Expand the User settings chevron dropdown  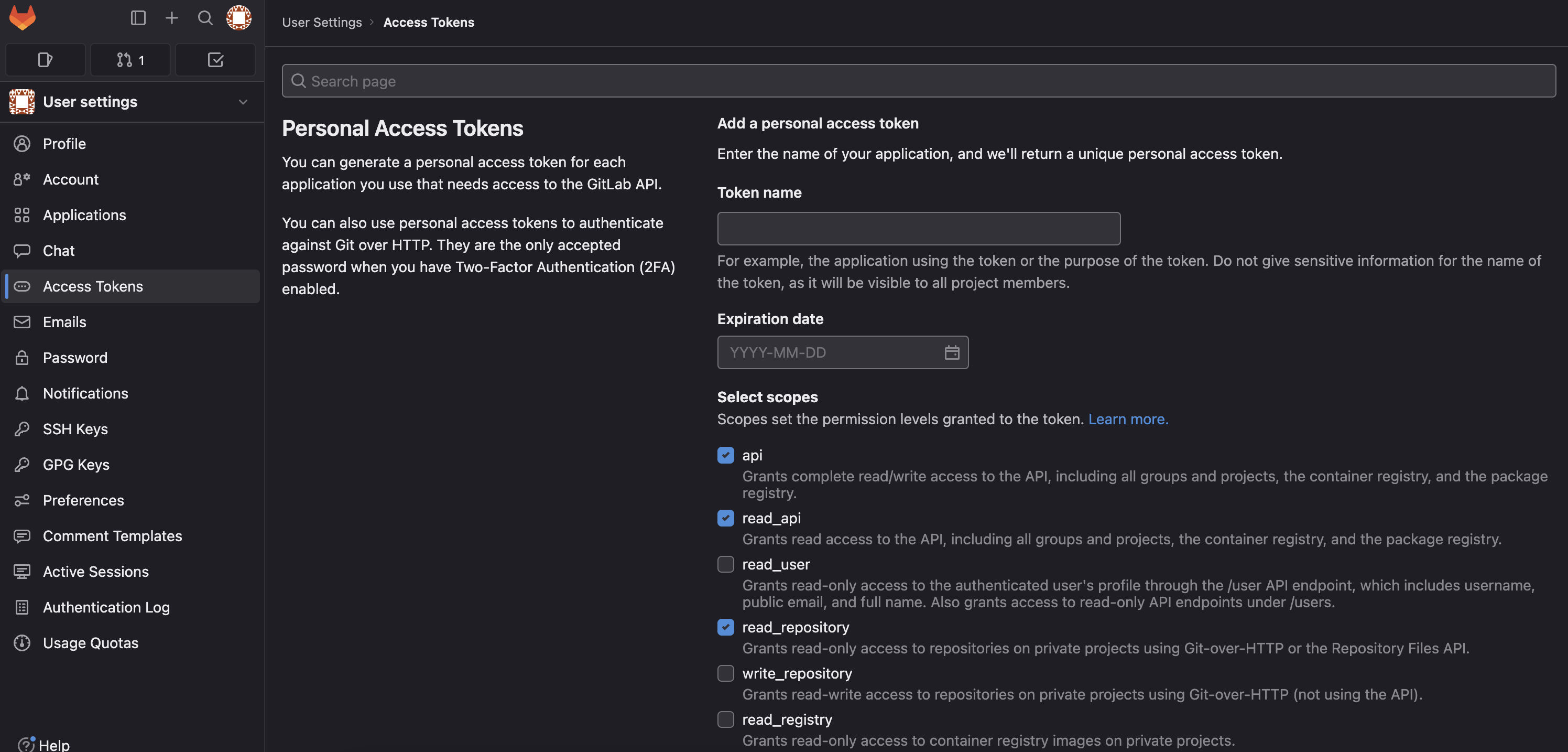243,102
